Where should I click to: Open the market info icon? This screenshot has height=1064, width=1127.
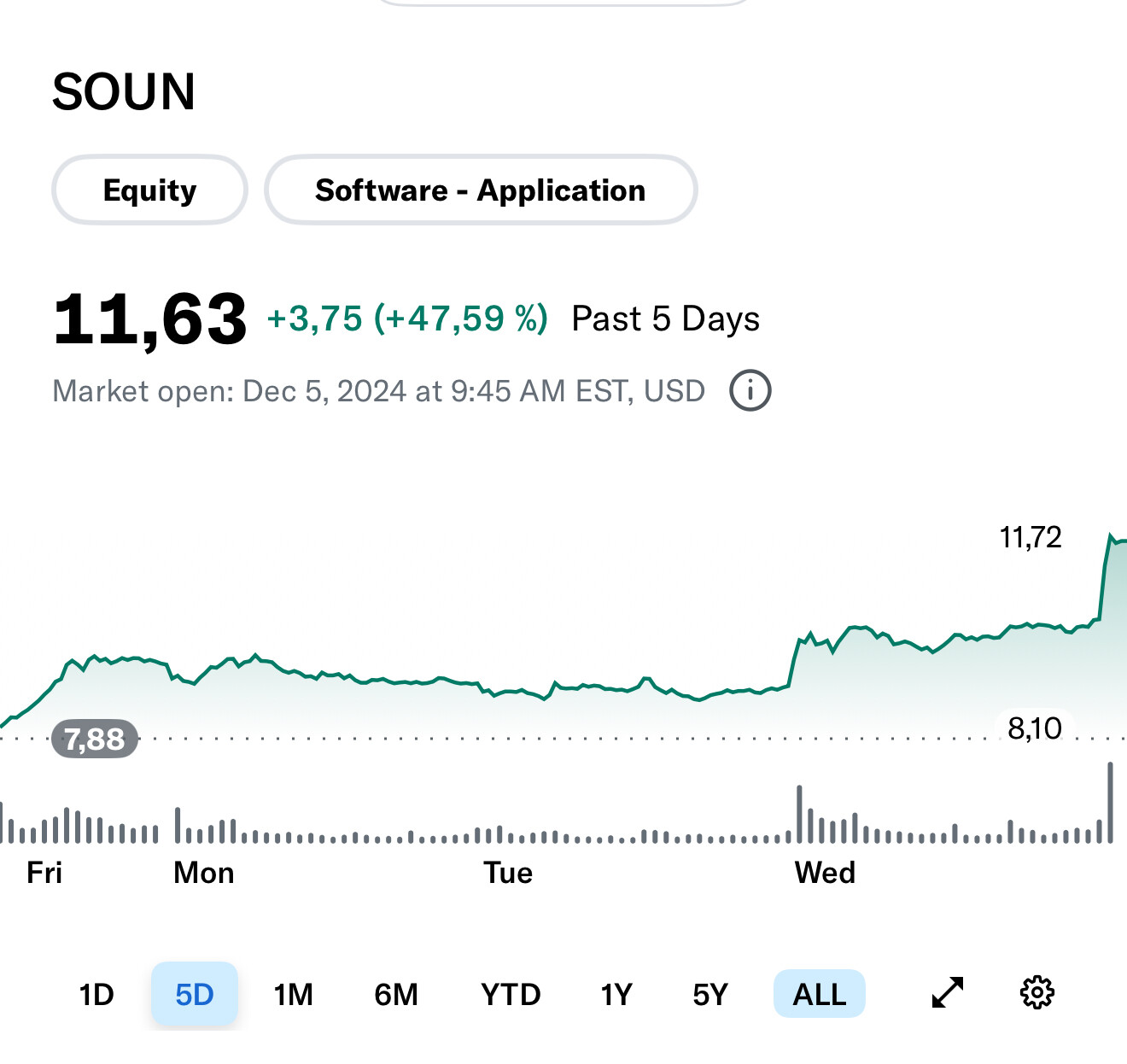click(750, 391)
